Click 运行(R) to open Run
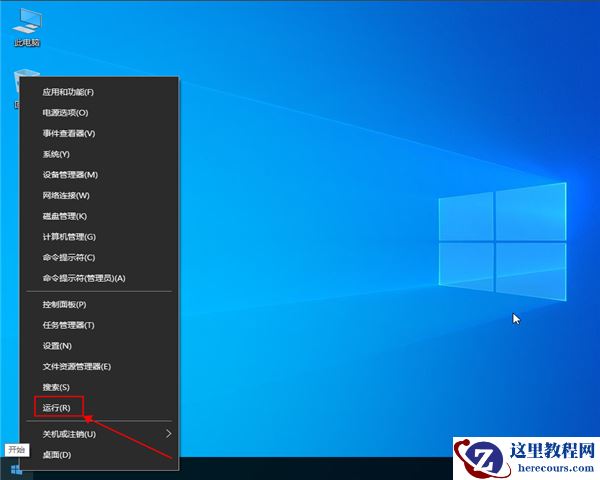Viewport: 600px width, 480px height. (99, 408)
